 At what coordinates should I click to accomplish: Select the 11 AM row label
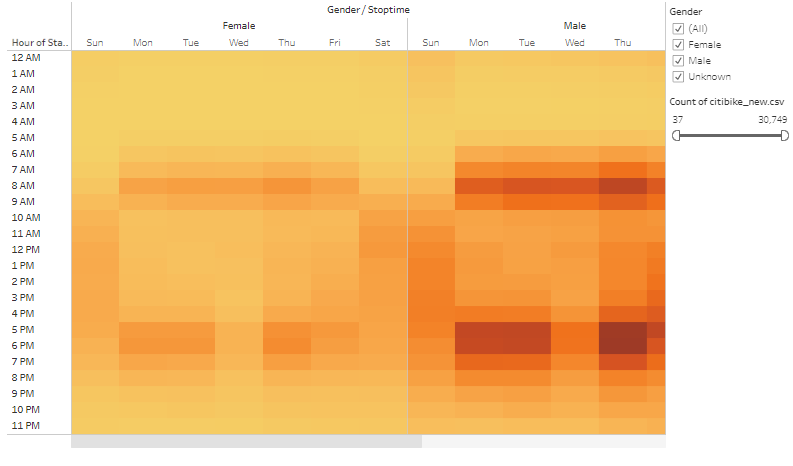pos(26,234)
